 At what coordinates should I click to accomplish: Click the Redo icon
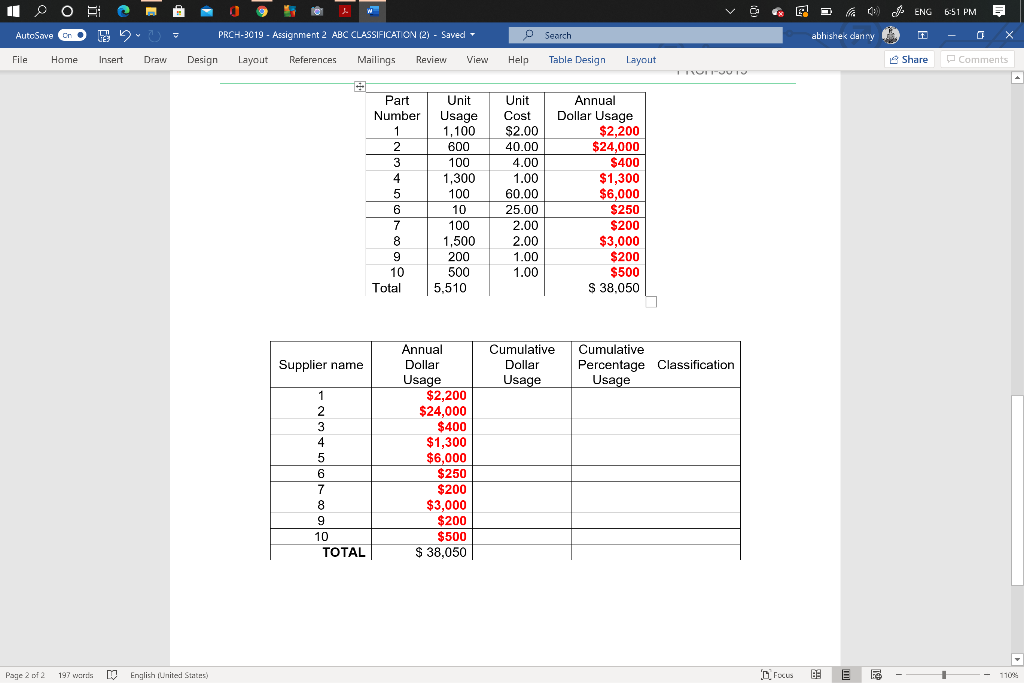click(155, 35)
